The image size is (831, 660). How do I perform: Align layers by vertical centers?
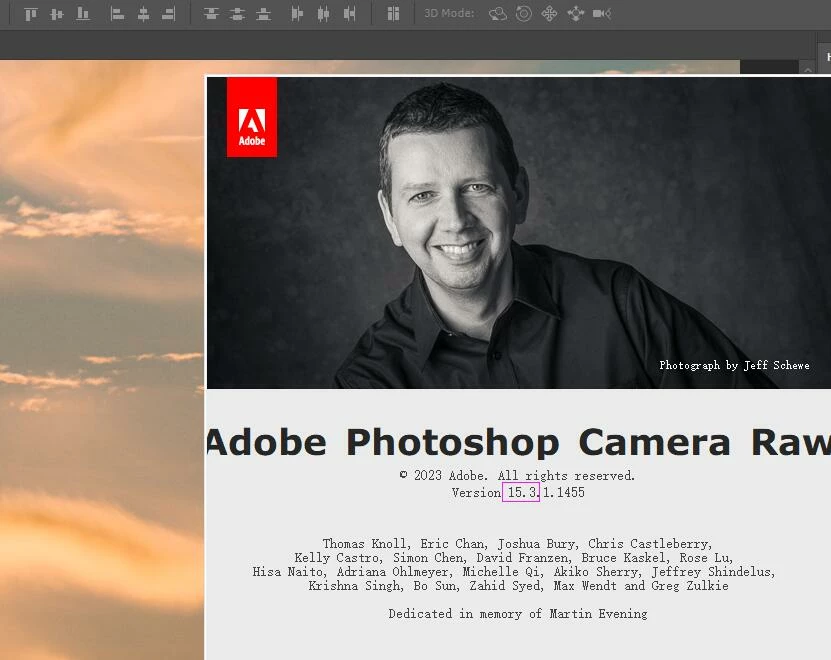57,14
